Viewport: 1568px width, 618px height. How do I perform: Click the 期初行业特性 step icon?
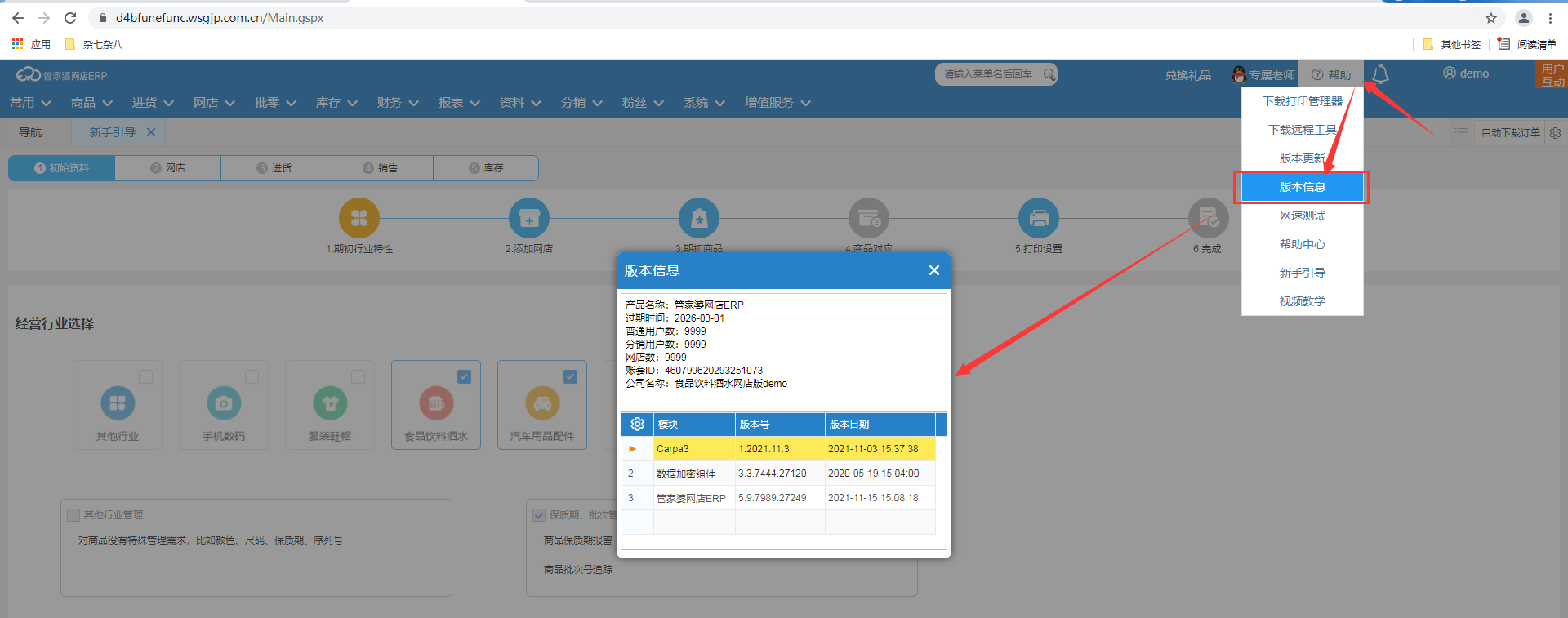coord(359,219)
